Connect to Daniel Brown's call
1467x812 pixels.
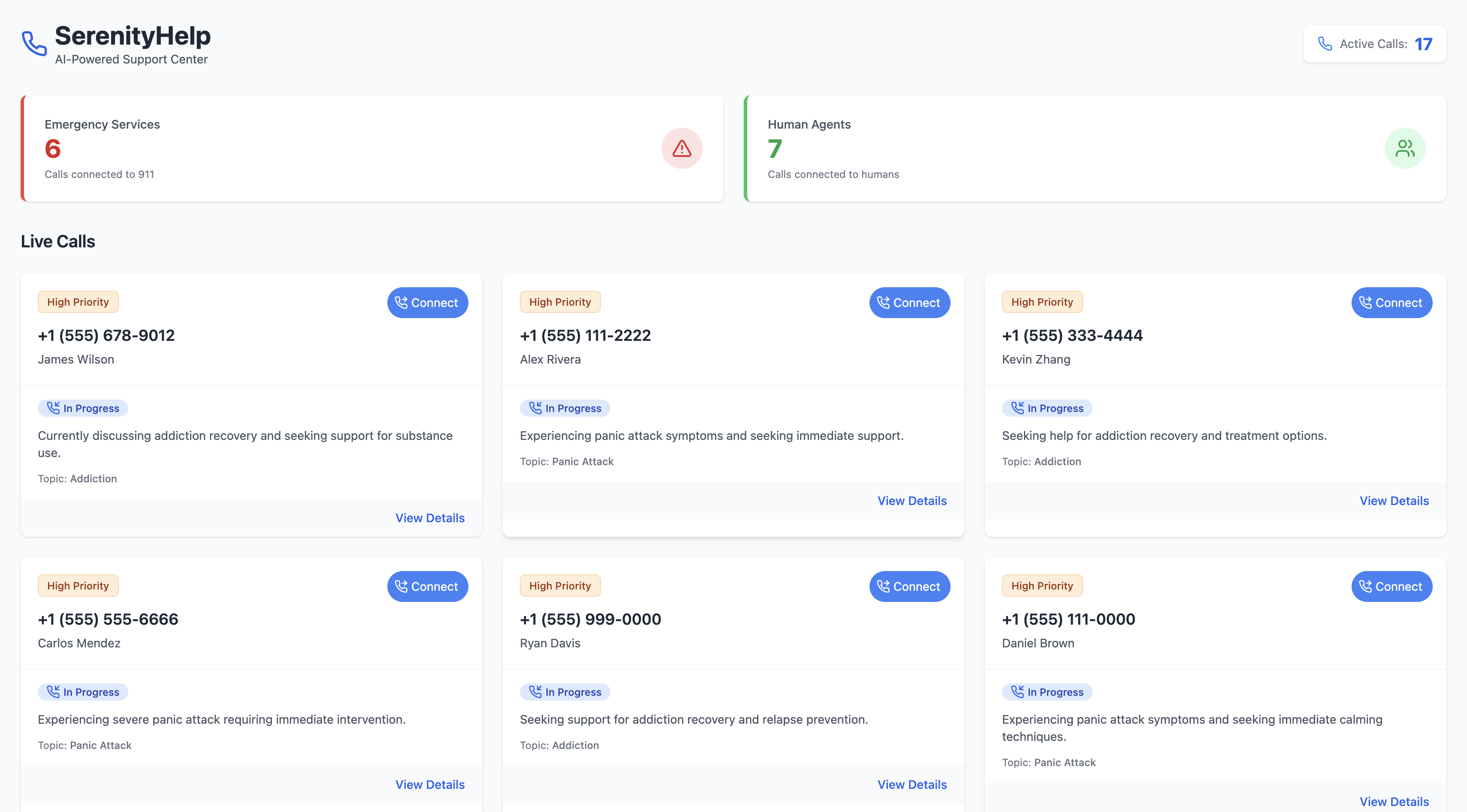pyautogui.click(x=1391, y=586)
